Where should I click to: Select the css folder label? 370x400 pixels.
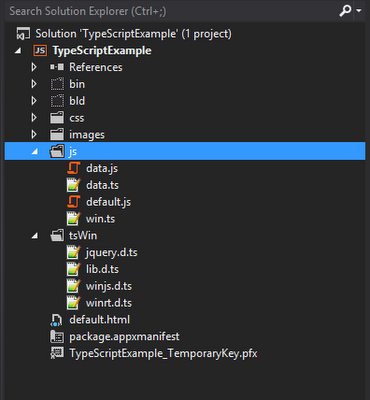(77, 118)
